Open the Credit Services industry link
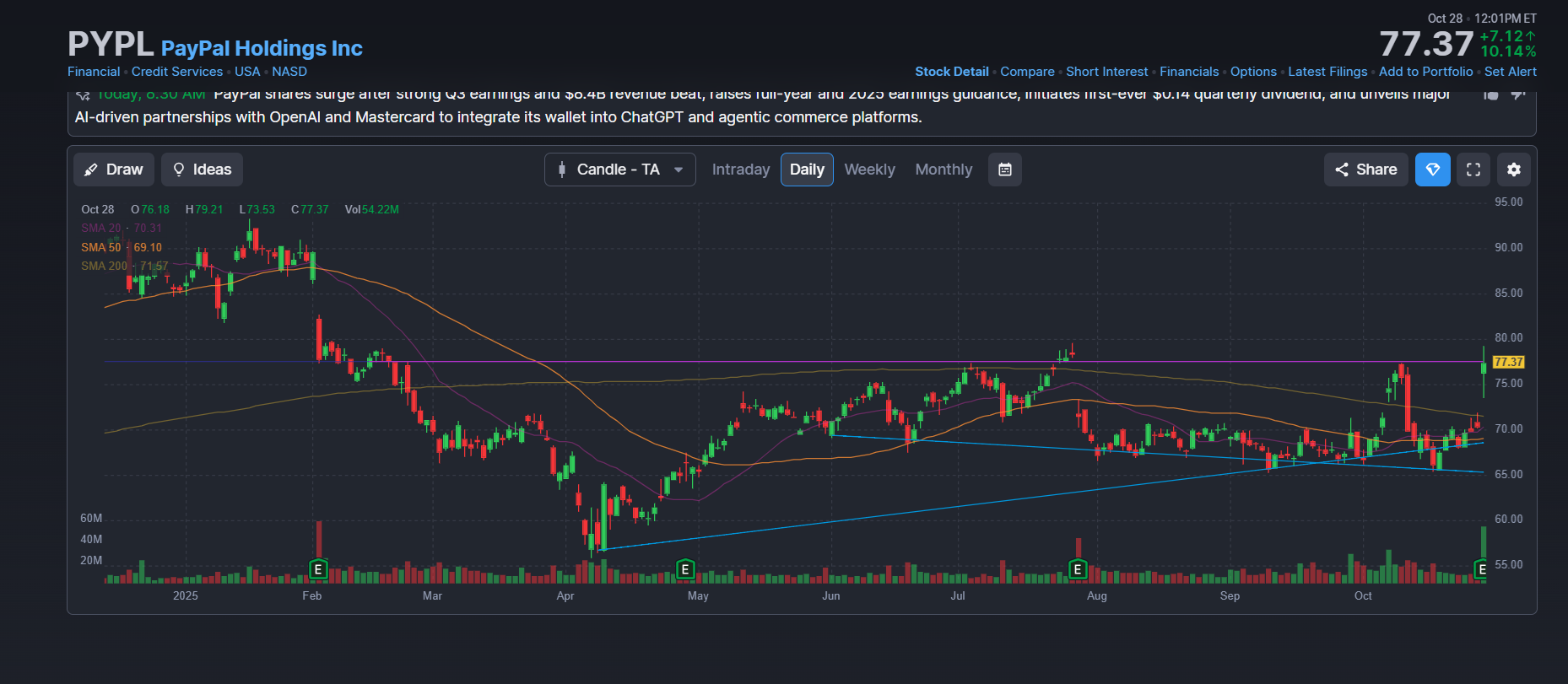The width and height of the screenshot is (1568, 684). click(177, 72)
